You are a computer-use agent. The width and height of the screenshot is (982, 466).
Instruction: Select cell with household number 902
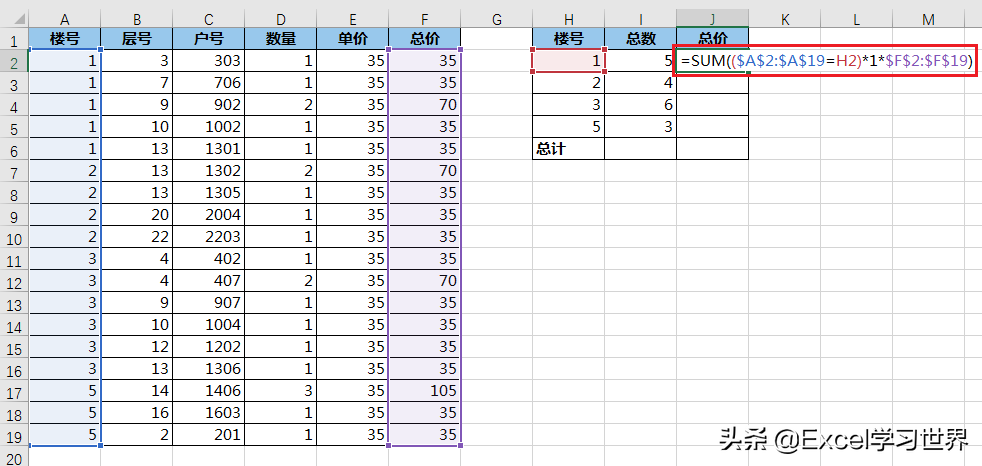209,105
